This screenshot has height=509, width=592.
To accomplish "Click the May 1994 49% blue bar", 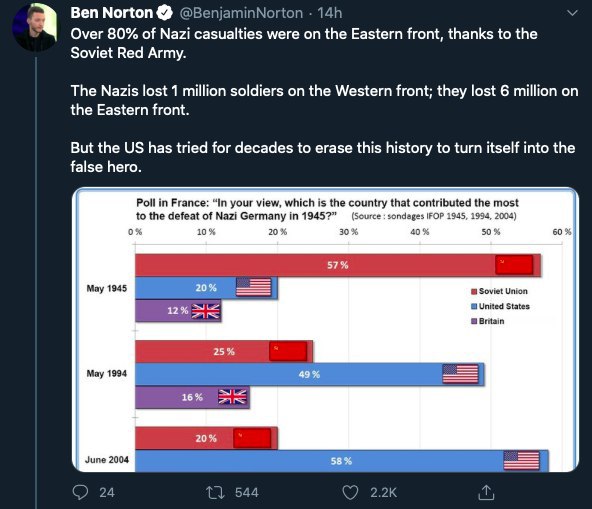I will pyautogui.click(x=310, y=374).
